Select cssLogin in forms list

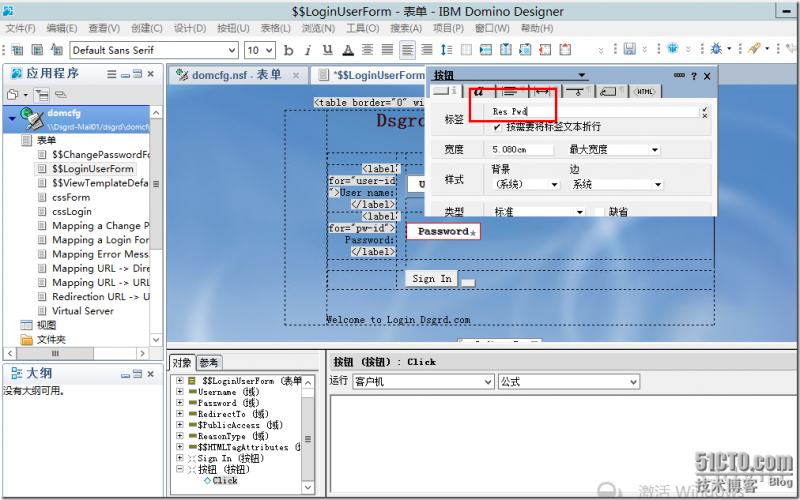tap(71, 212)
